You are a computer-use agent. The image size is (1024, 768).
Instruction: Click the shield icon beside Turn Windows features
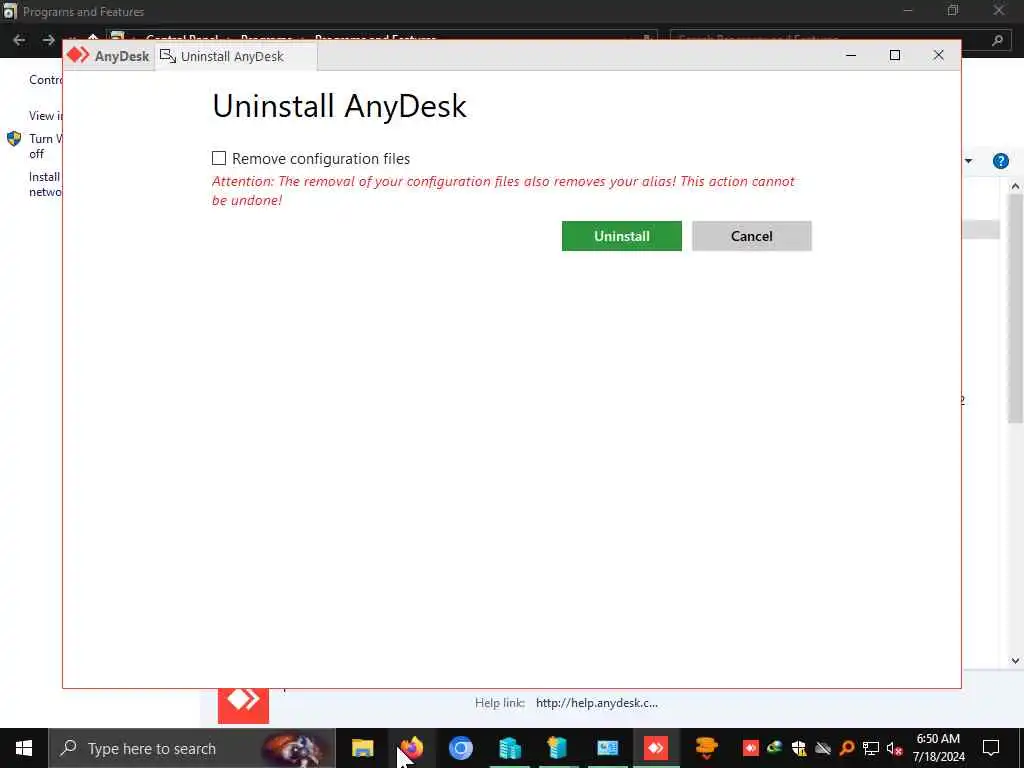[x=14, y=138]
